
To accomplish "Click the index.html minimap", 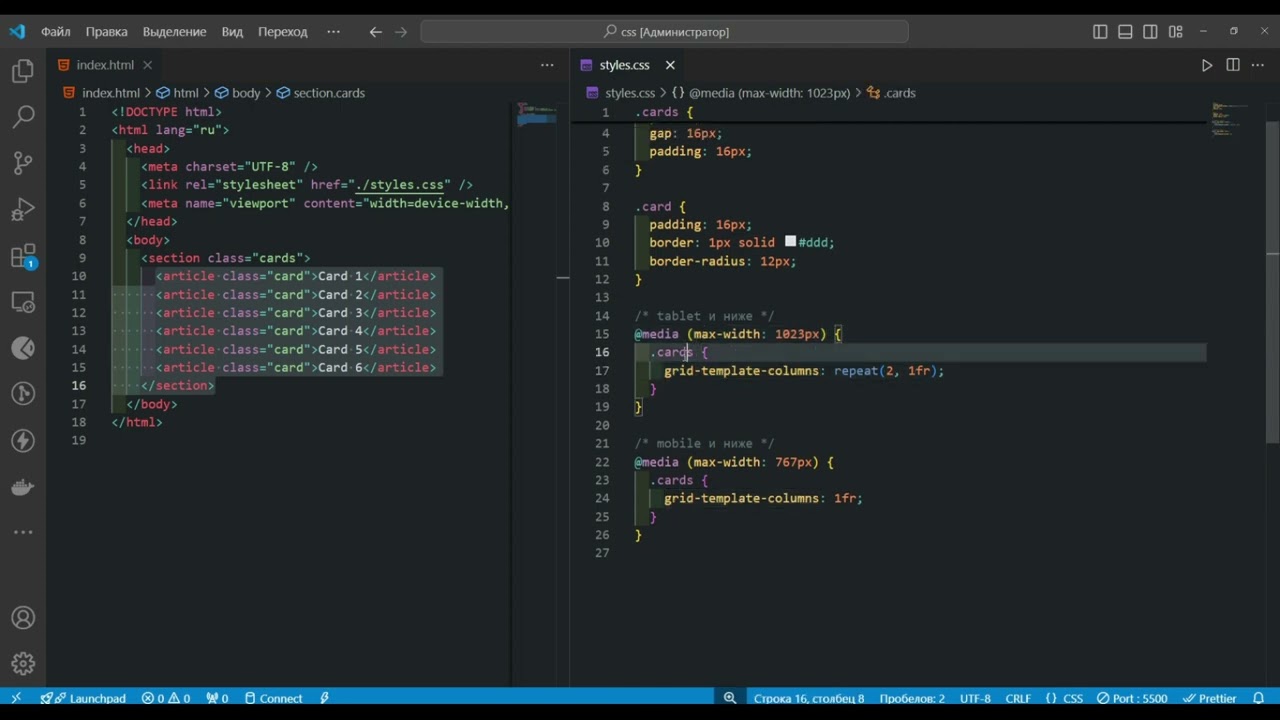I will pos(536,114).
